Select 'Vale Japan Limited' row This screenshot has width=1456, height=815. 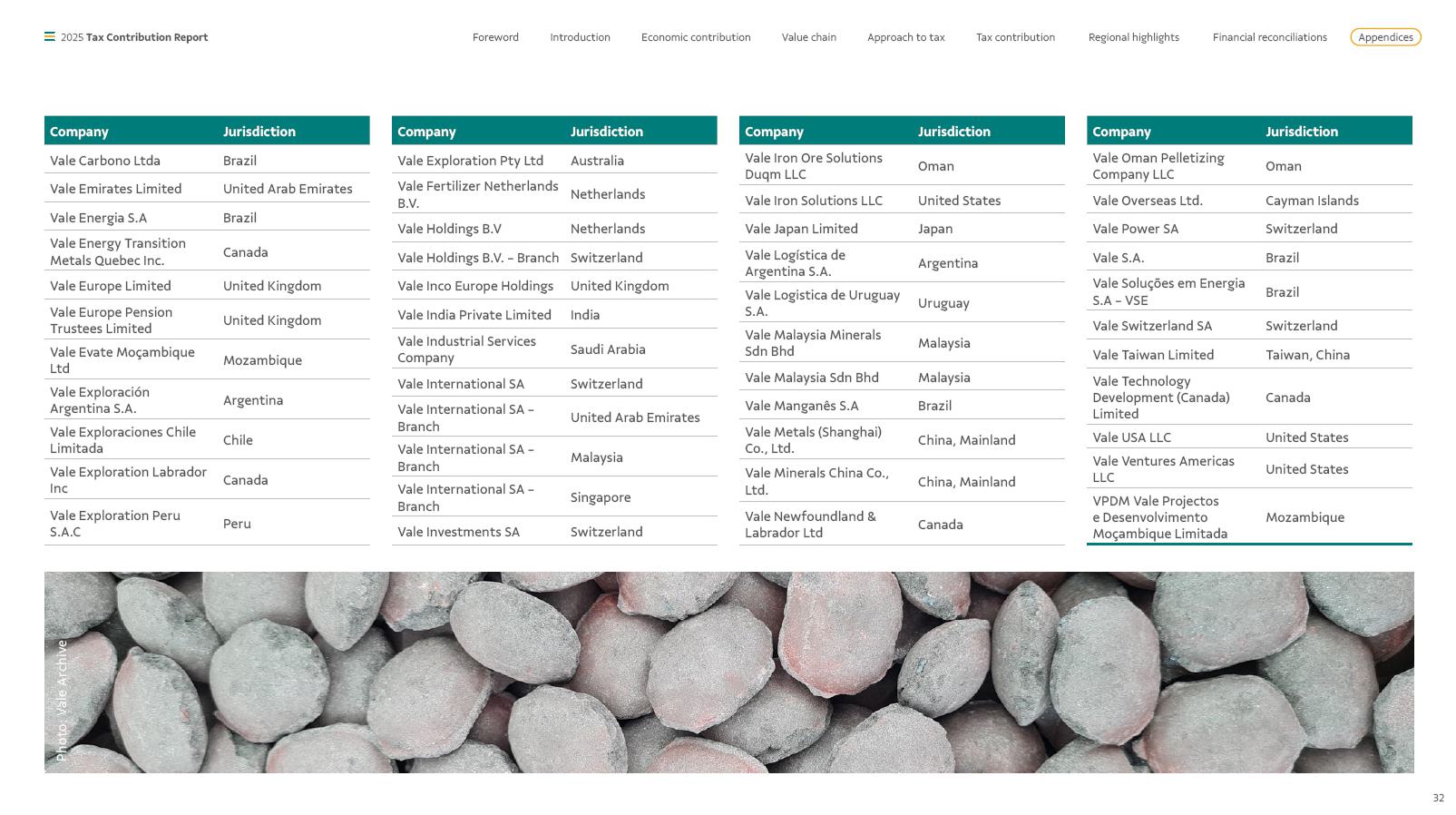(x=902, y=229)
